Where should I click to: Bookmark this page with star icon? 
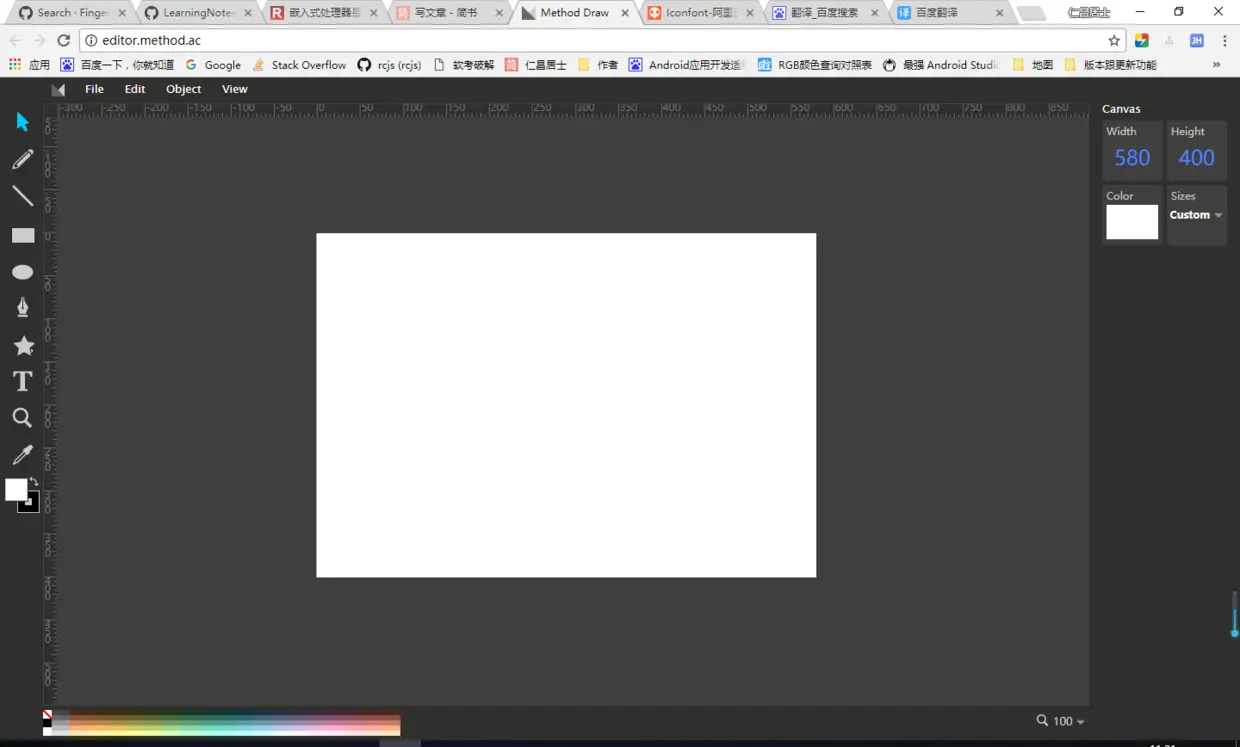pyautogui.click(x=1114, y=41)
